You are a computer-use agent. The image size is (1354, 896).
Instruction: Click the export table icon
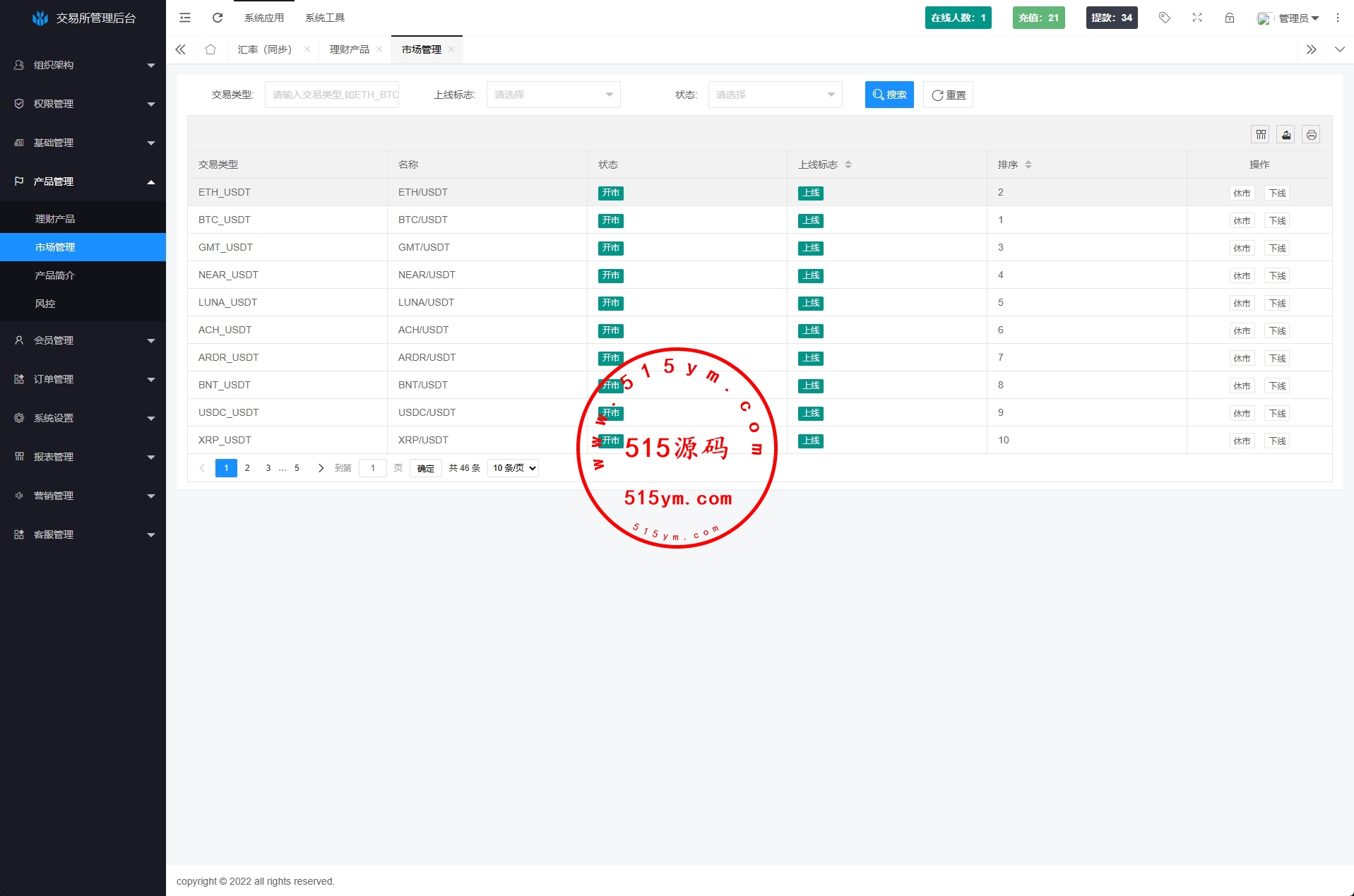click(x=1286, y=134)
